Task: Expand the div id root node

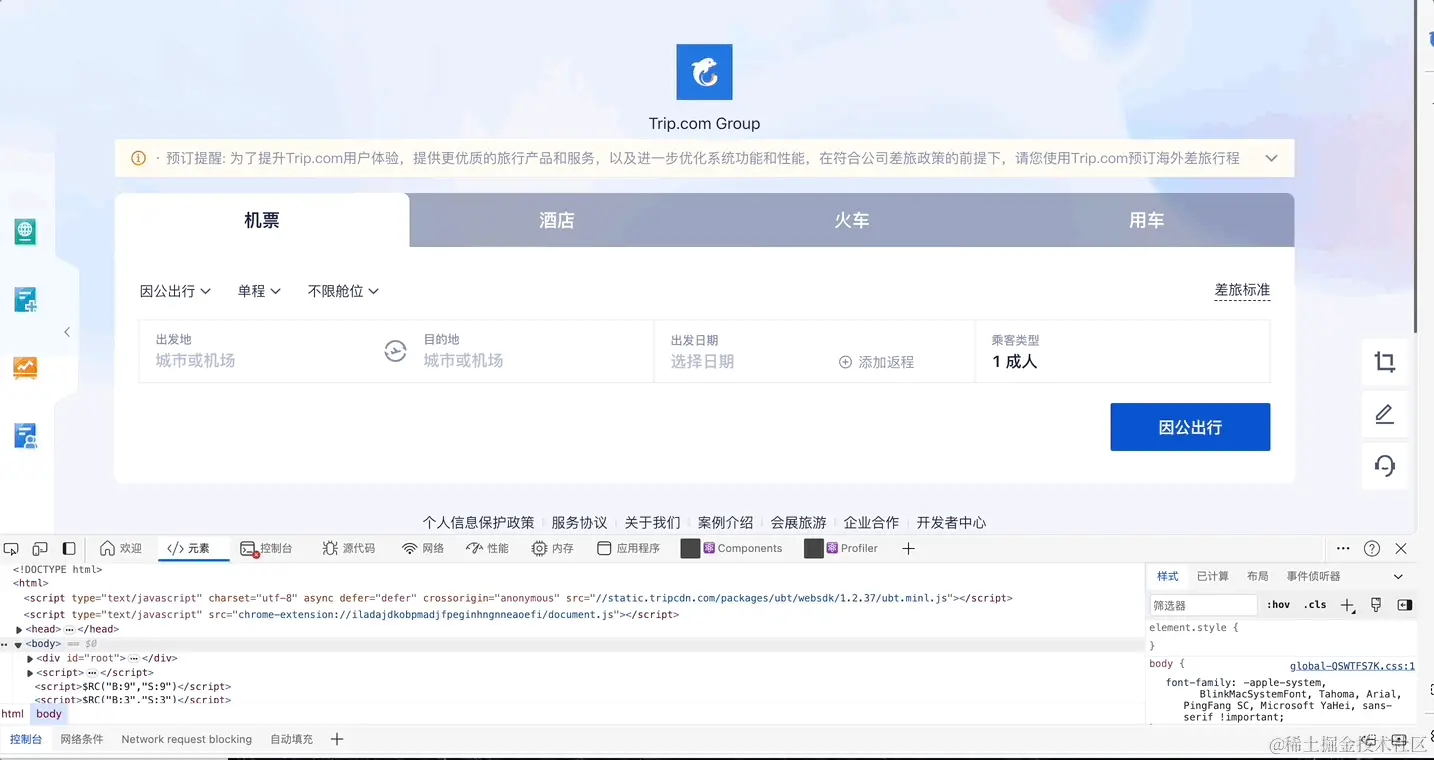Action: [30, 658]
